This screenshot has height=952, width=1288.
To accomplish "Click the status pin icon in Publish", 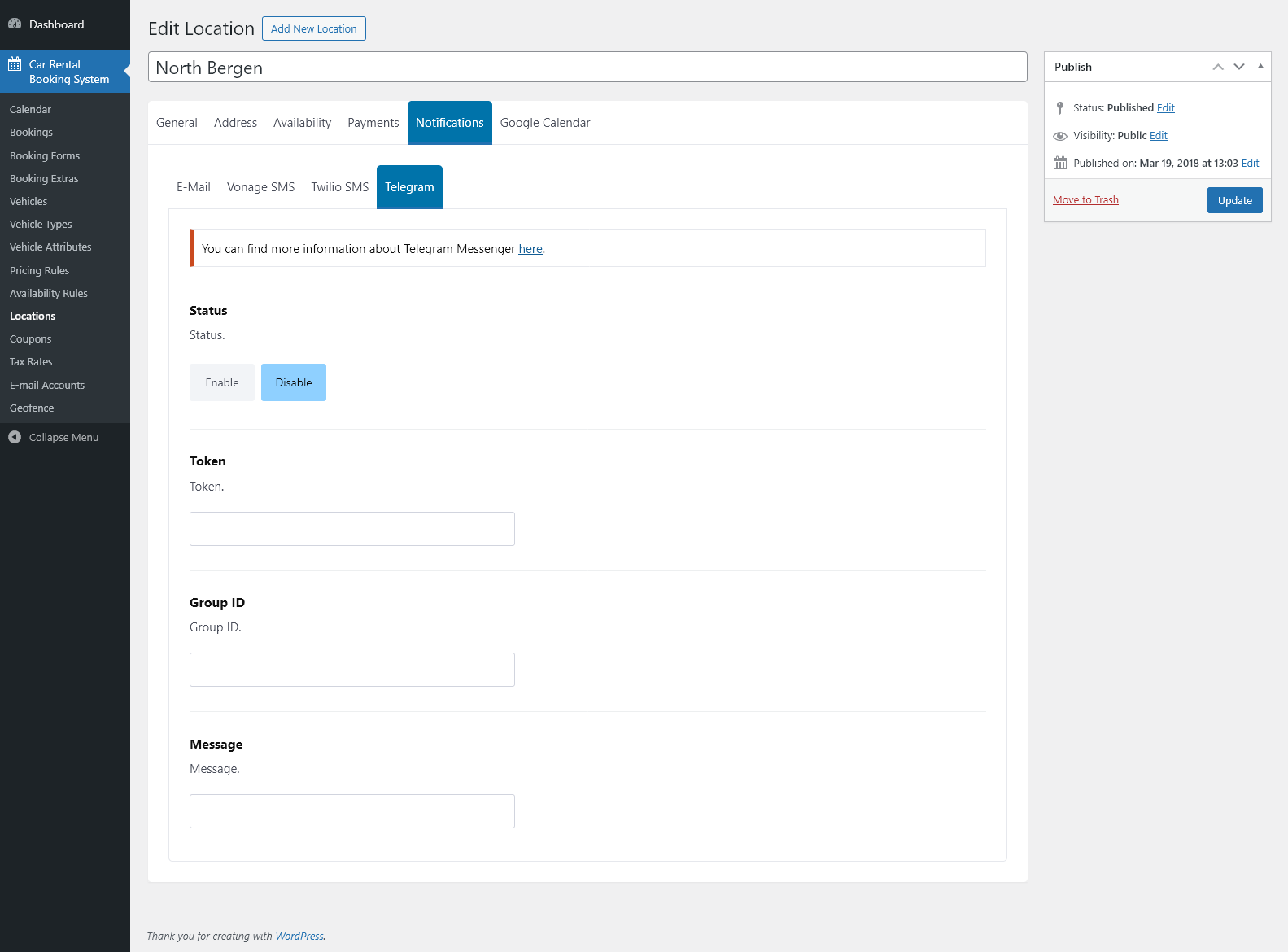I will (1060, 107).
